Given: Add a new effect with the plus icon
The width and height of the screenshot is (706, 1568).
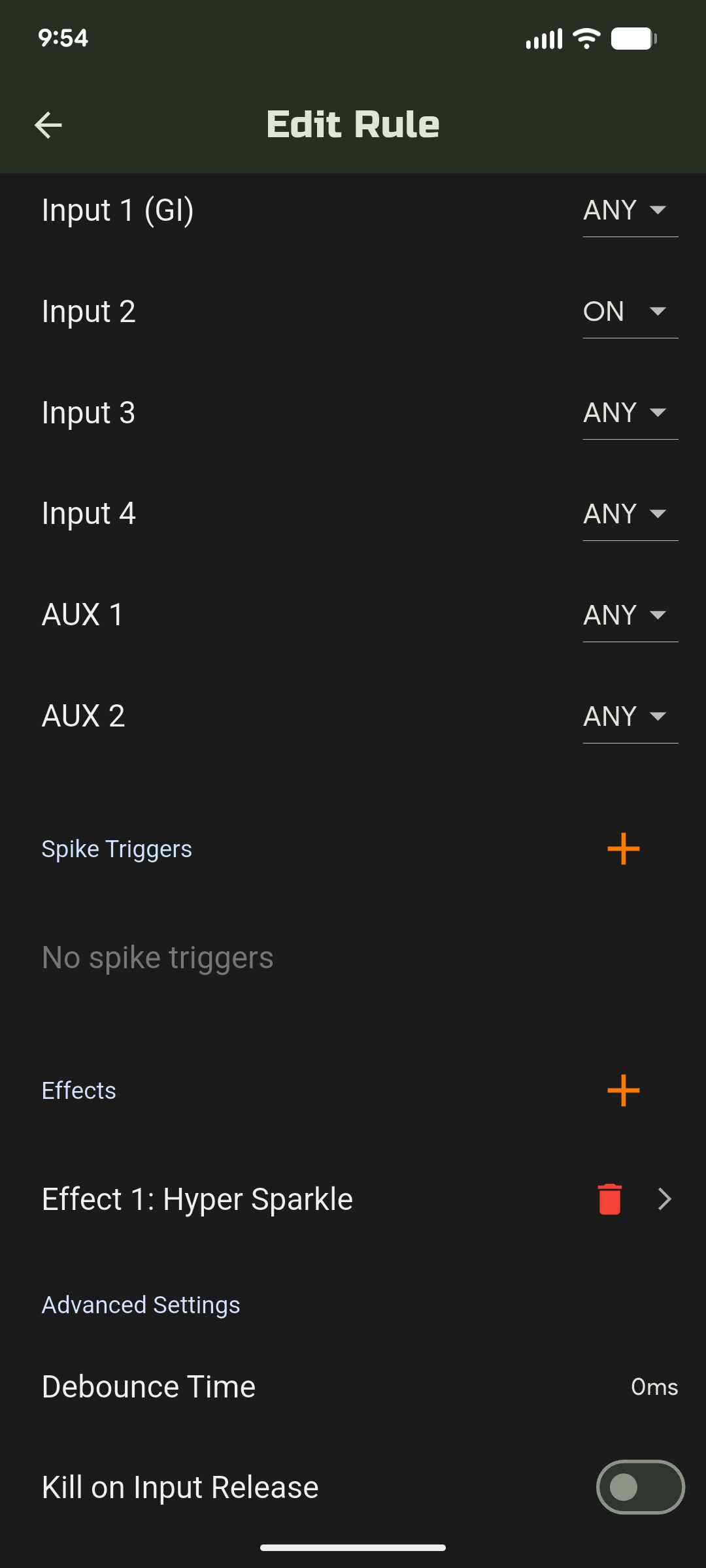Looking at the screenshot, I should pos(623,1090).
